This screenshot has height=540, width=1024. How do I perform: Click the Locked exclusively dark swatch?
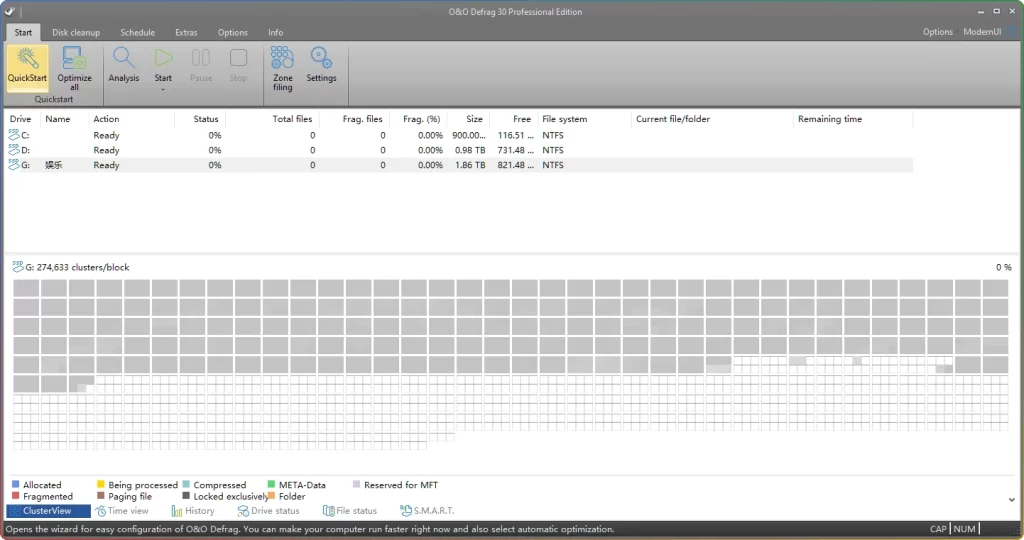[x=186, y=496]
